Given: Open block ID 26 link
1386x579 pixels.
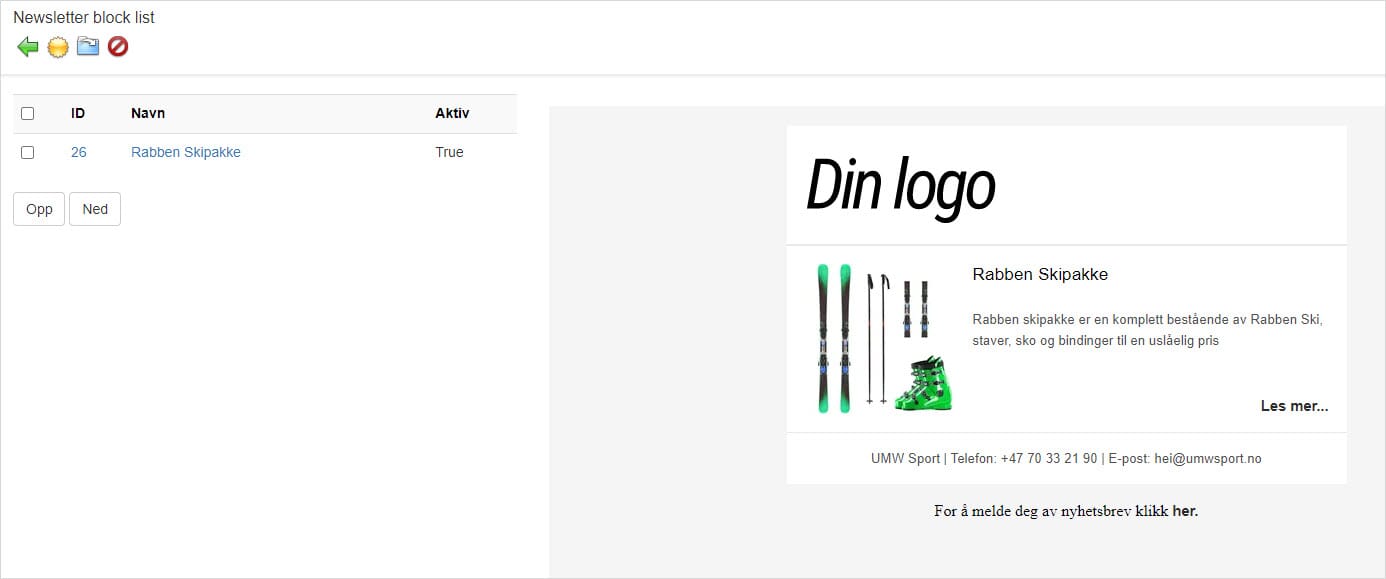Looking at the screenshot, I should point(79,153).
